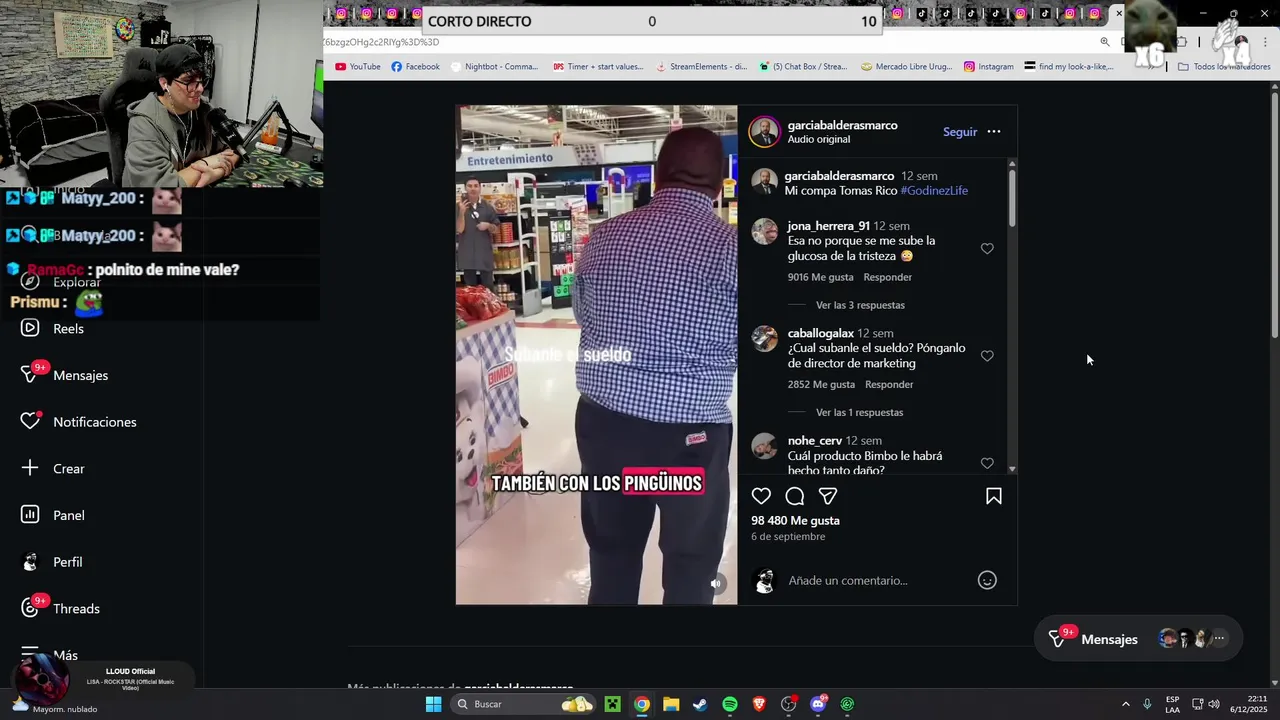Open the Instagram bookmark

coord(988,67)
